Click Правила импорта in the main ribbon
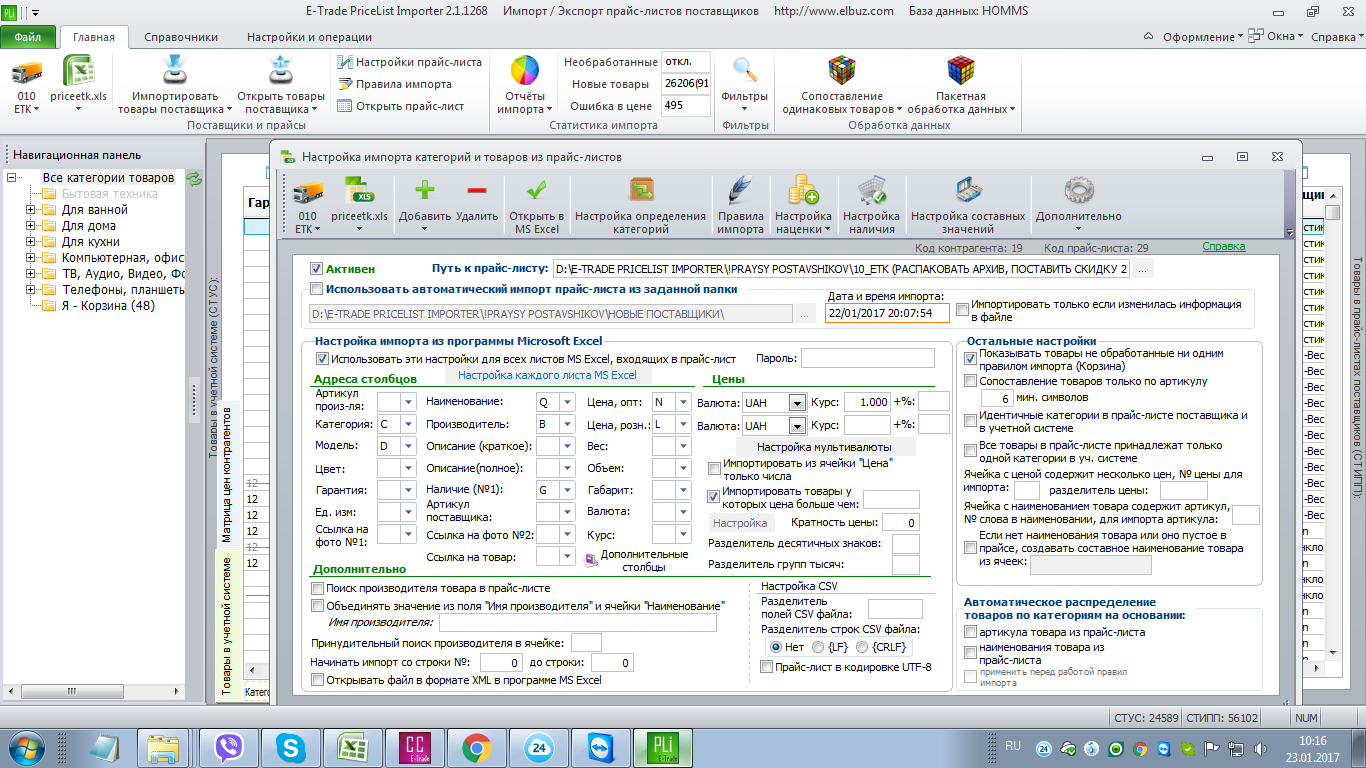The height and width of the screenshot is (768, 1366). [x=395, y=84]
